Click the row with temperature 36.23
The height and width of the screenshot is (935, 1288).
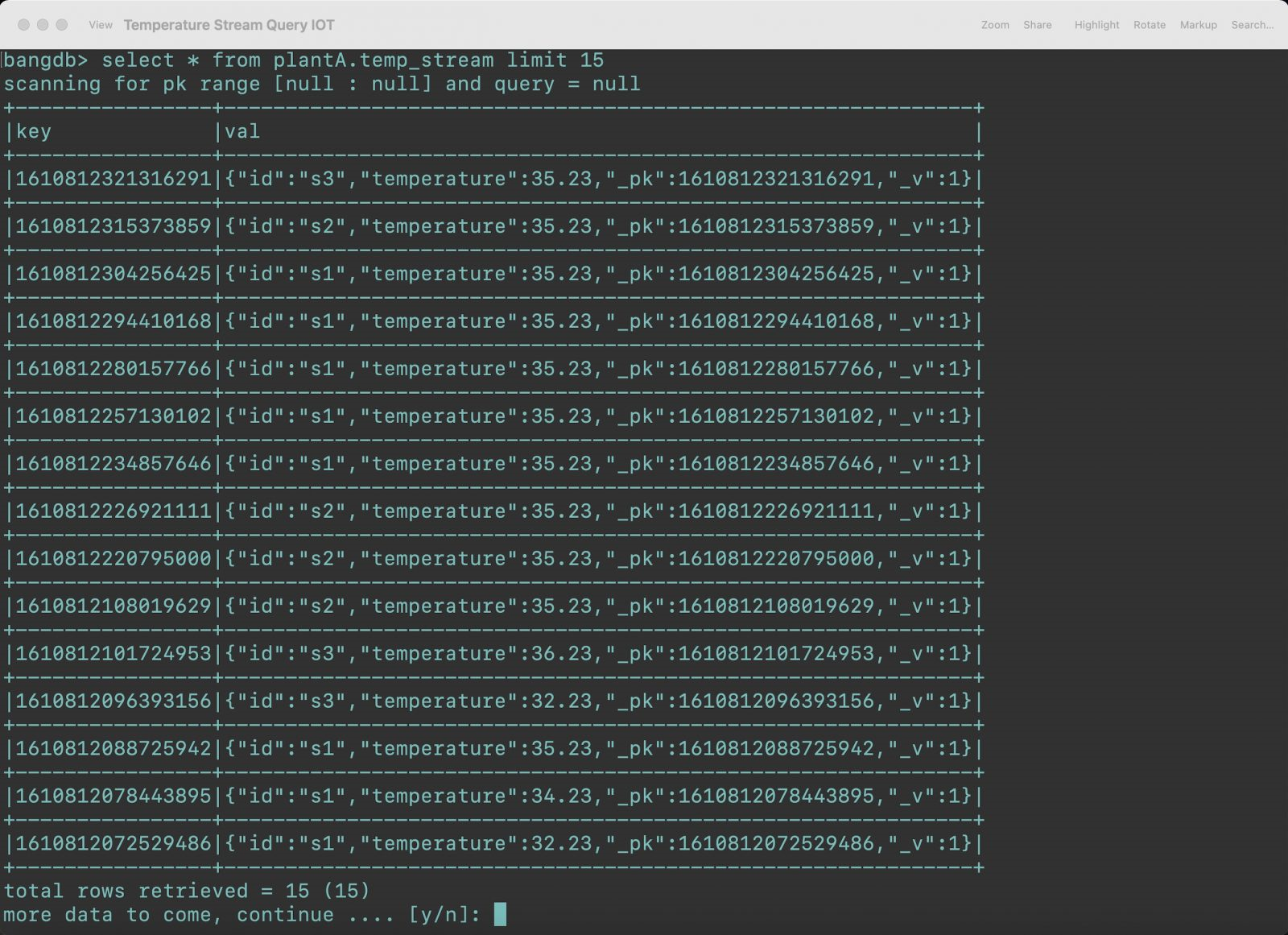pyautogui.click(x=494, y=653)
